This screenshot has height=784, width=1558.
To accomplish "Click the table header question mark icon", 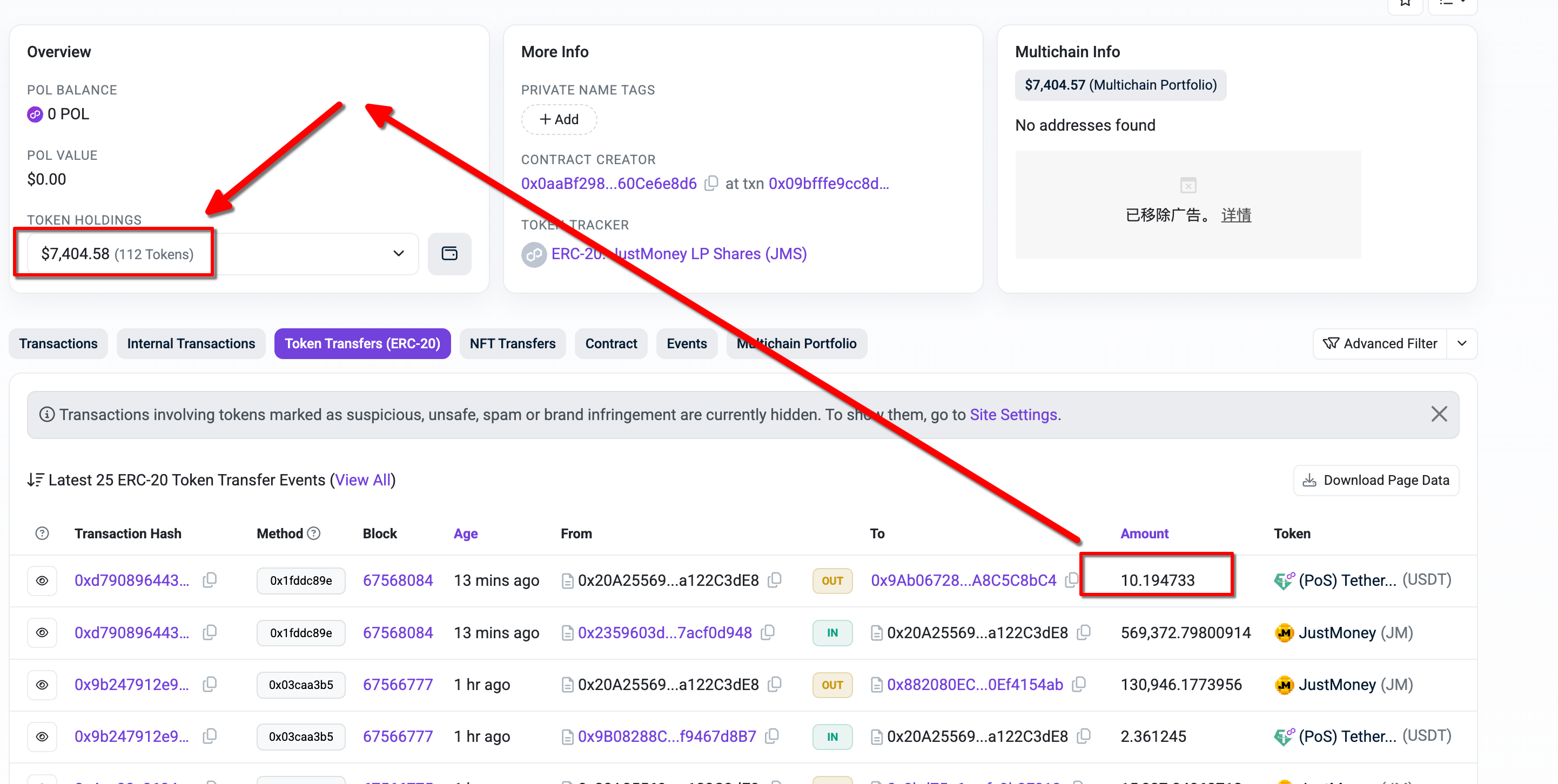I will point(42,533).
